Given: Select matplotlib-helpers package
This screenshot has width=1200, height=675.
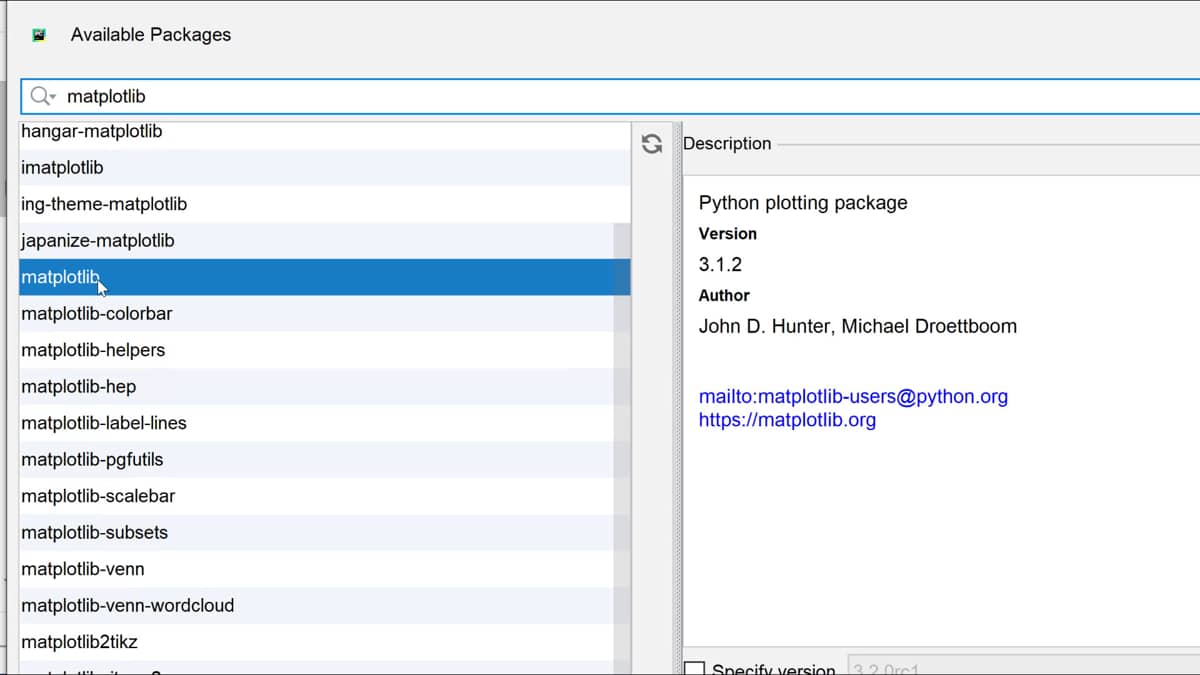Looking at the screenshot, I should click(325, 350).
